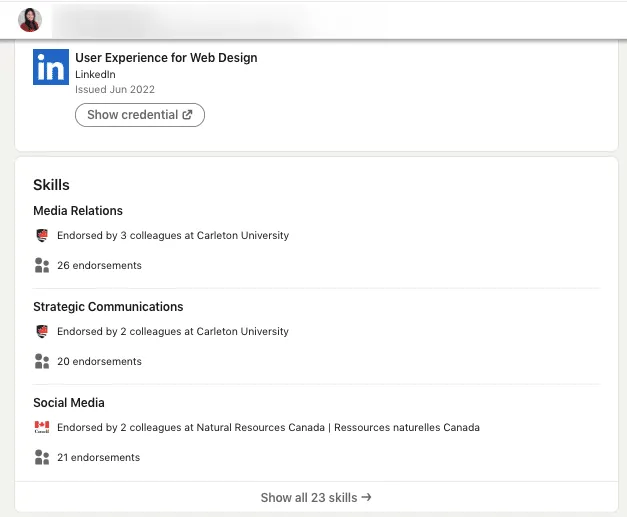The height and width of the screenshot is (517, 627).
Task: View the 26 endorsements list
Action: tap(99, 265)
